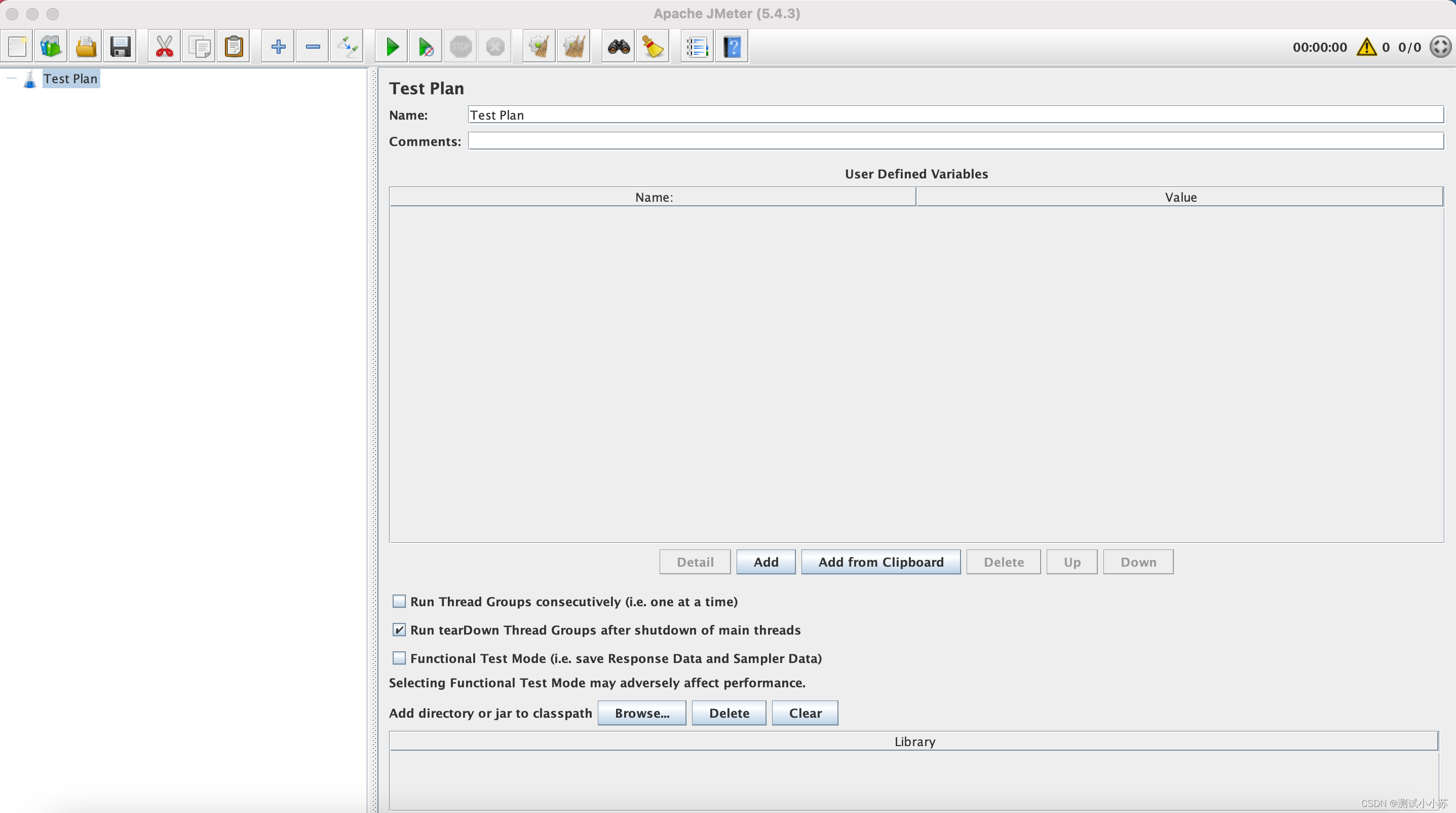The width and height of the screenshot is (1456, 813).
Task: Click Start no pauses icon
Action: coord(426,46)
